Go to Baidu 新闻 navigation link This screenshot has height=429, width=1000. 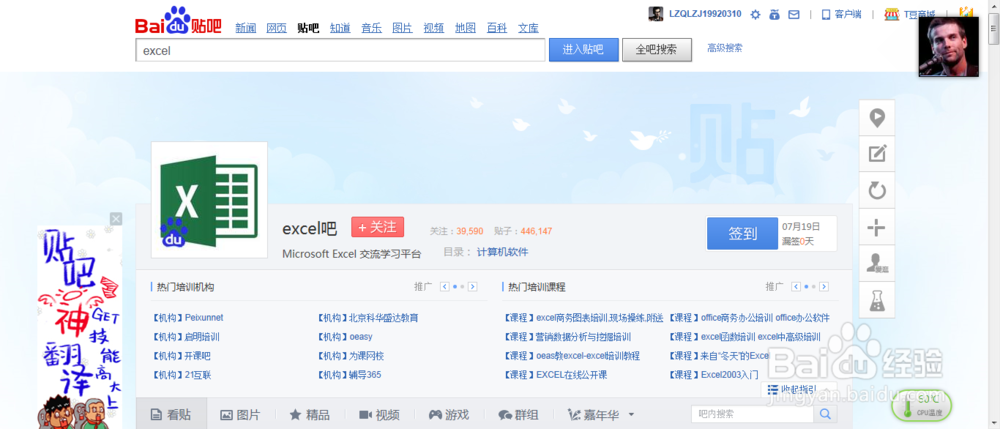coord(246,28)
